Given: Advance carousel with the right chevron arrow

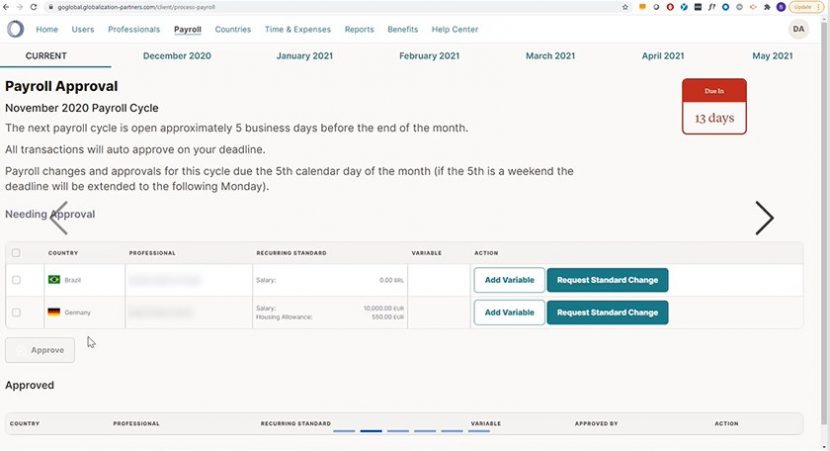Looking at the screenshot, I should pos(764,217).
